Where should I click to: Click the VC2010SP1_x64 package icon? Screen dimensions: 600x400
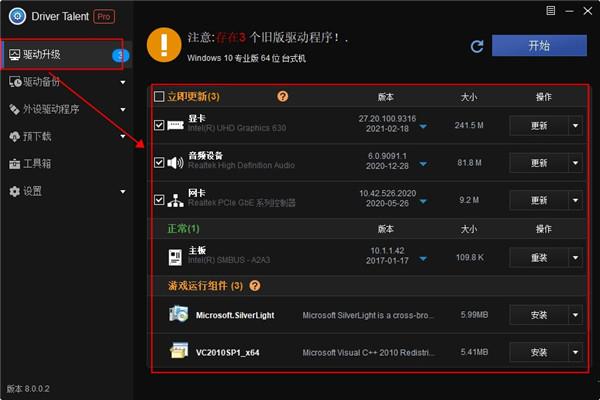[179, 351]
